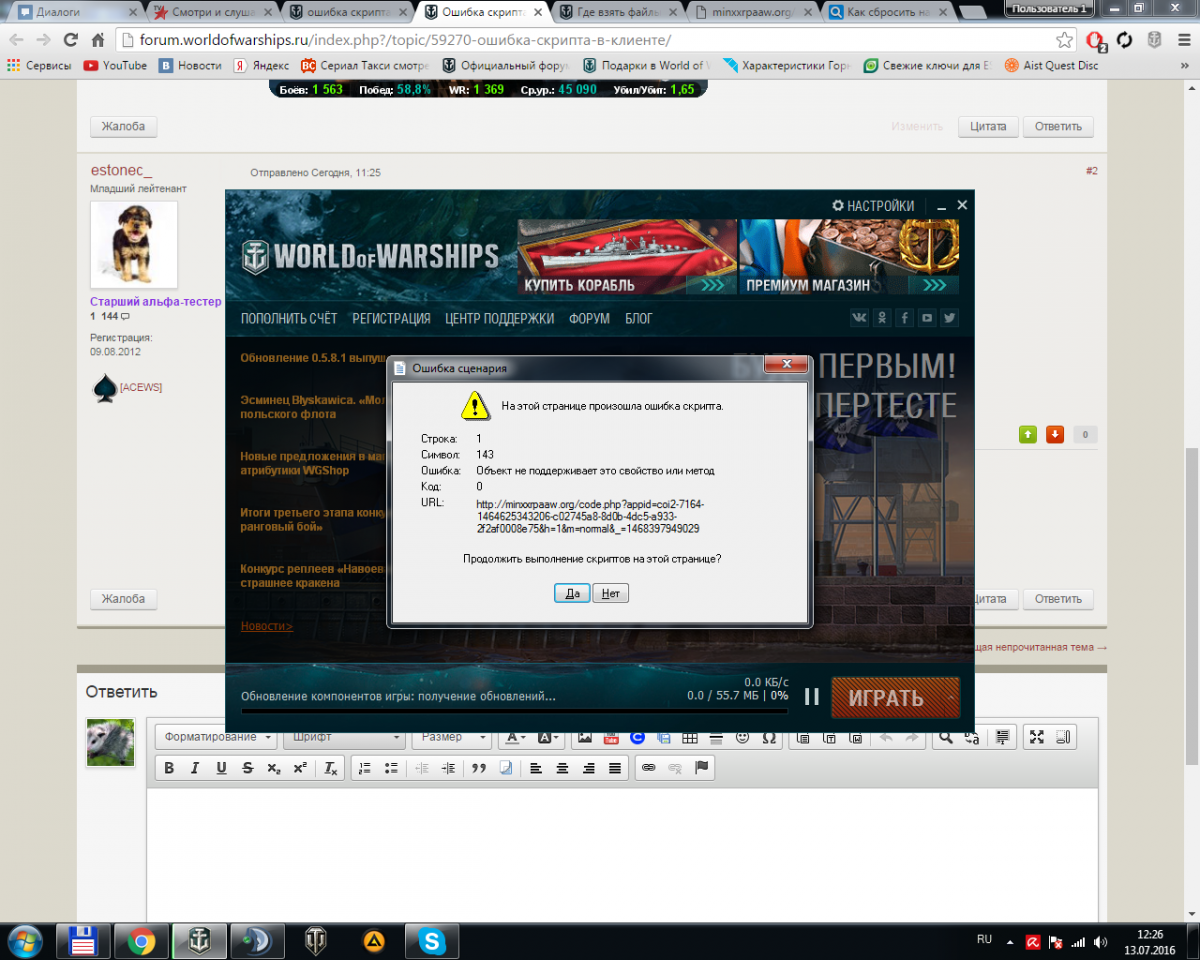Screen dimensions: 1200x960
Task: Insert a table in the reply editor
Action: tap(689, 738)
